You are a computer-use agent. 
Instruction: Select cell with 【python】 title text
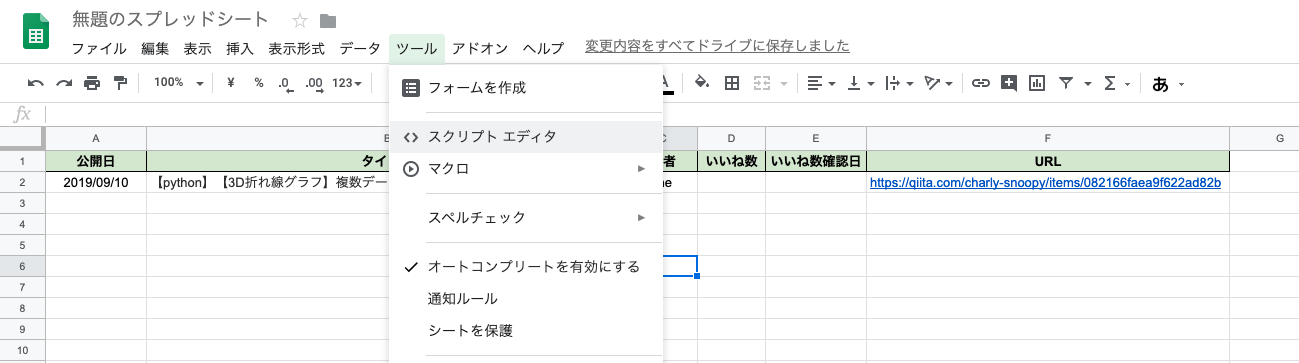coord(268,182)
